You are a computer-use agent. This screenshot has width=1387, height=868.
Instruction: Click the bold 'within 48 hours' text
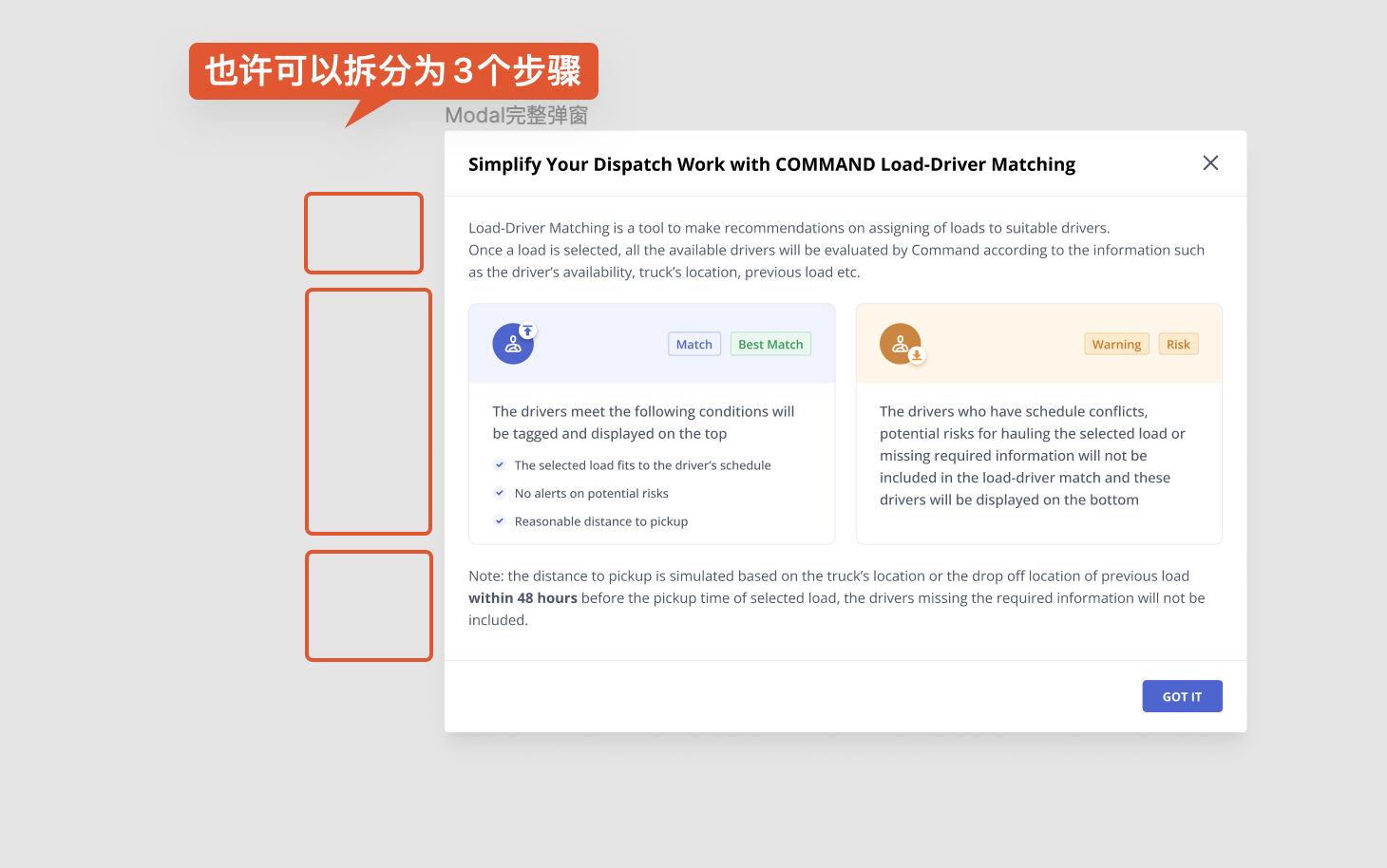coord(522,598)
